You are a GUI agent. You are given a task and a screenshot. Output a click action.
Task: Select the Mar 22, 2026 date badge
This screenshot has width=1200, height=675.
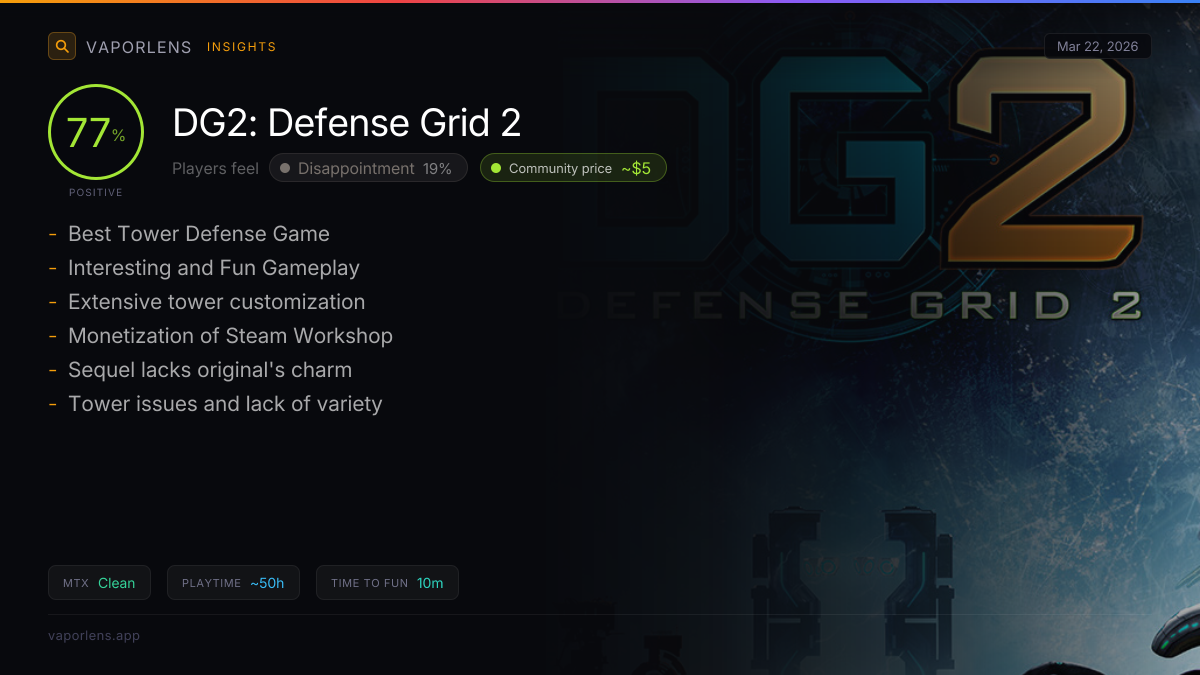coord(1097,47)
